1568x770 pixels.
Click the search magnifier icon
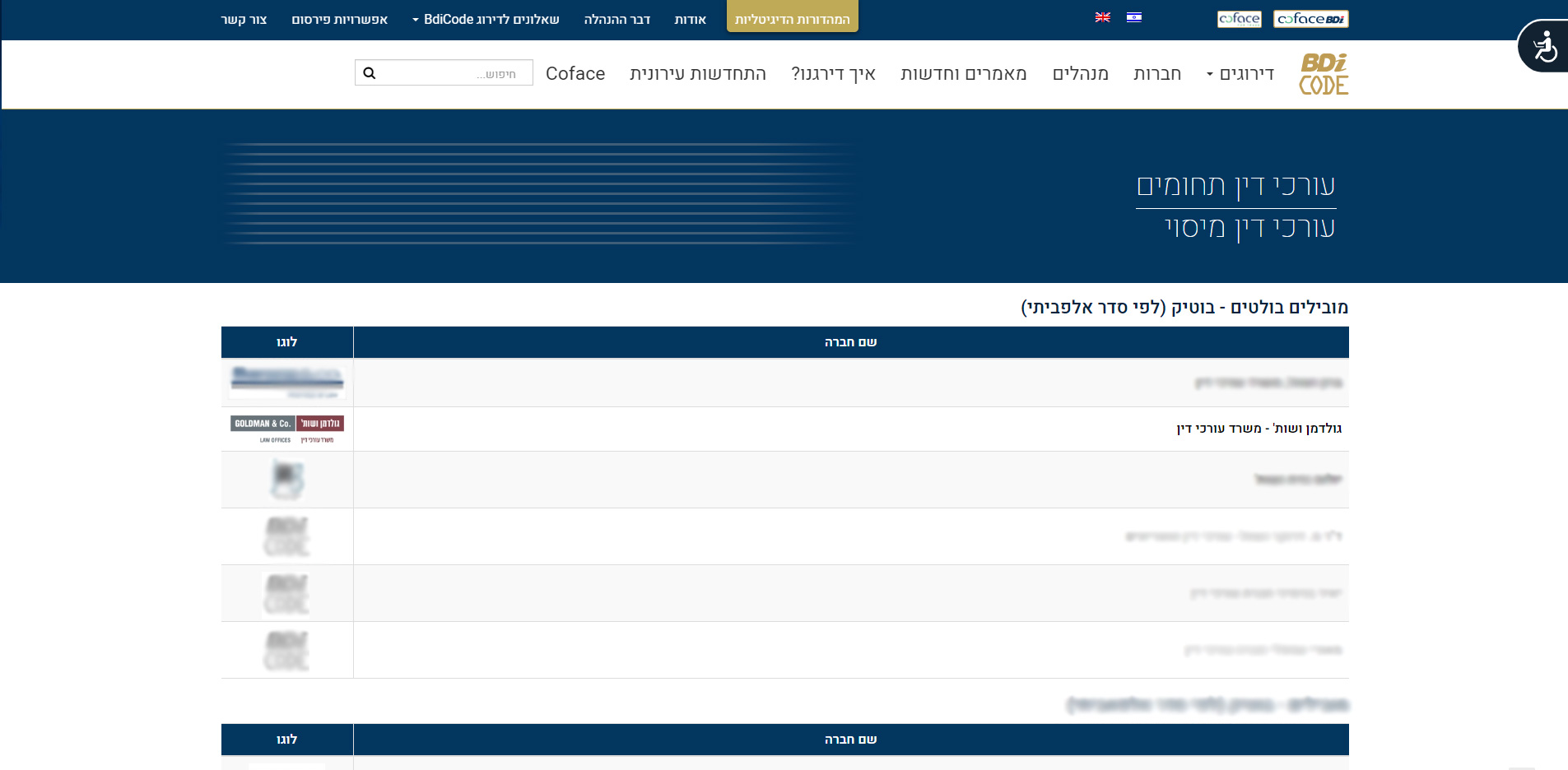(370, 73)
